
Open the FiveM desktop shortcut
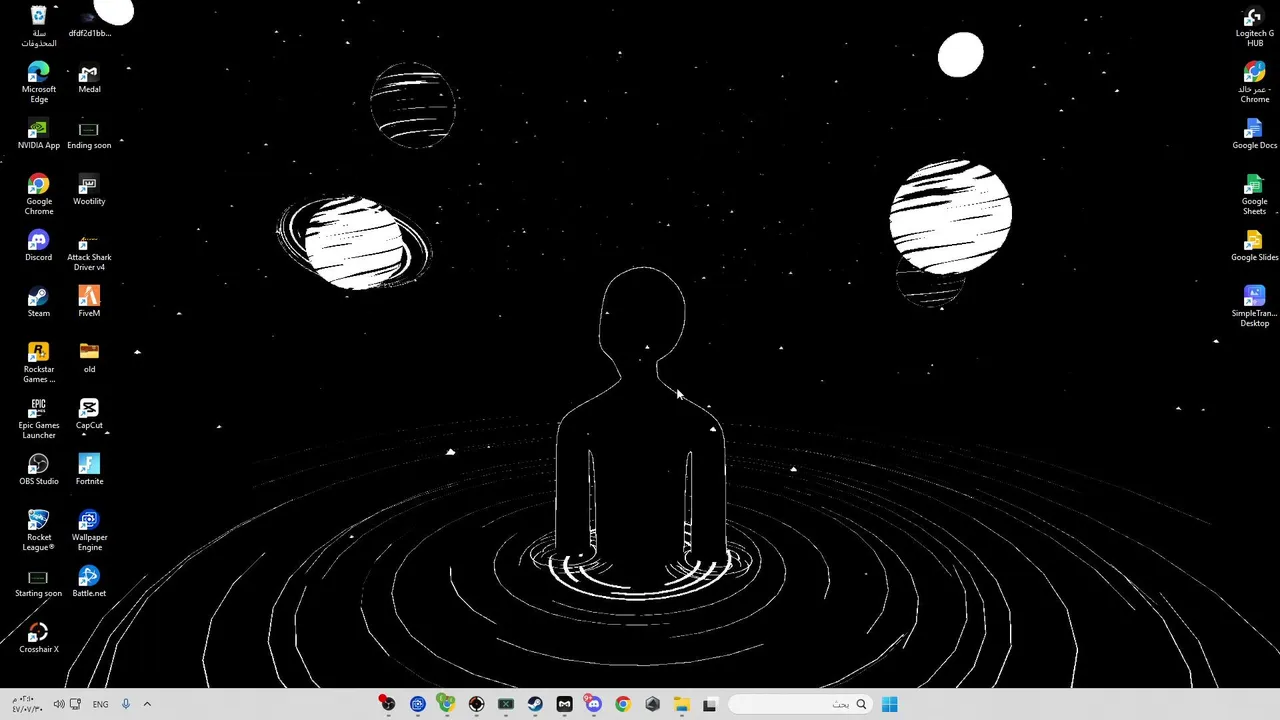point(89,303)
